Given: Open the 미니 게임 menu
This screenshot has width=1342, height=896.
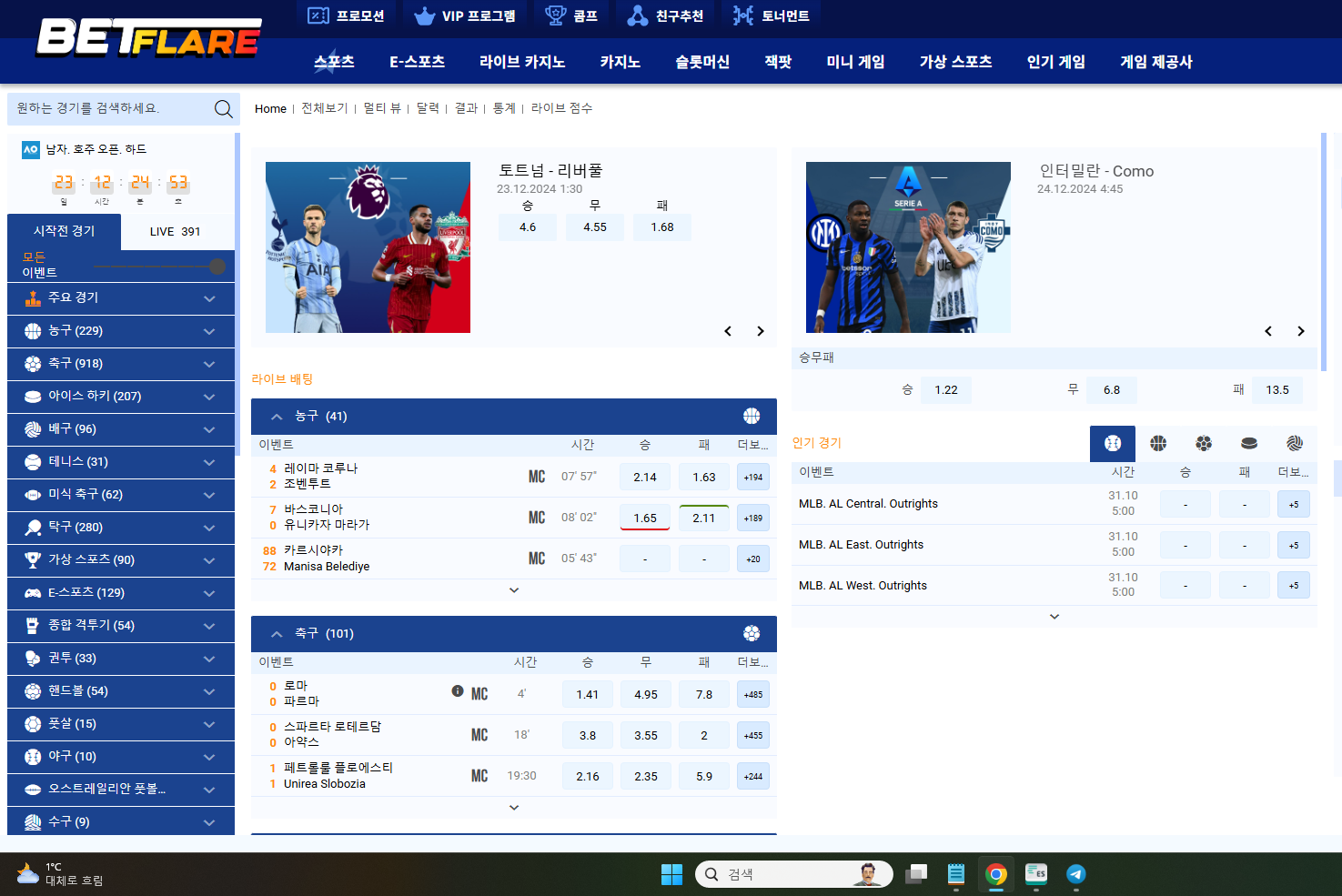Looking at the screenshot, I should [x=855, y=62].
